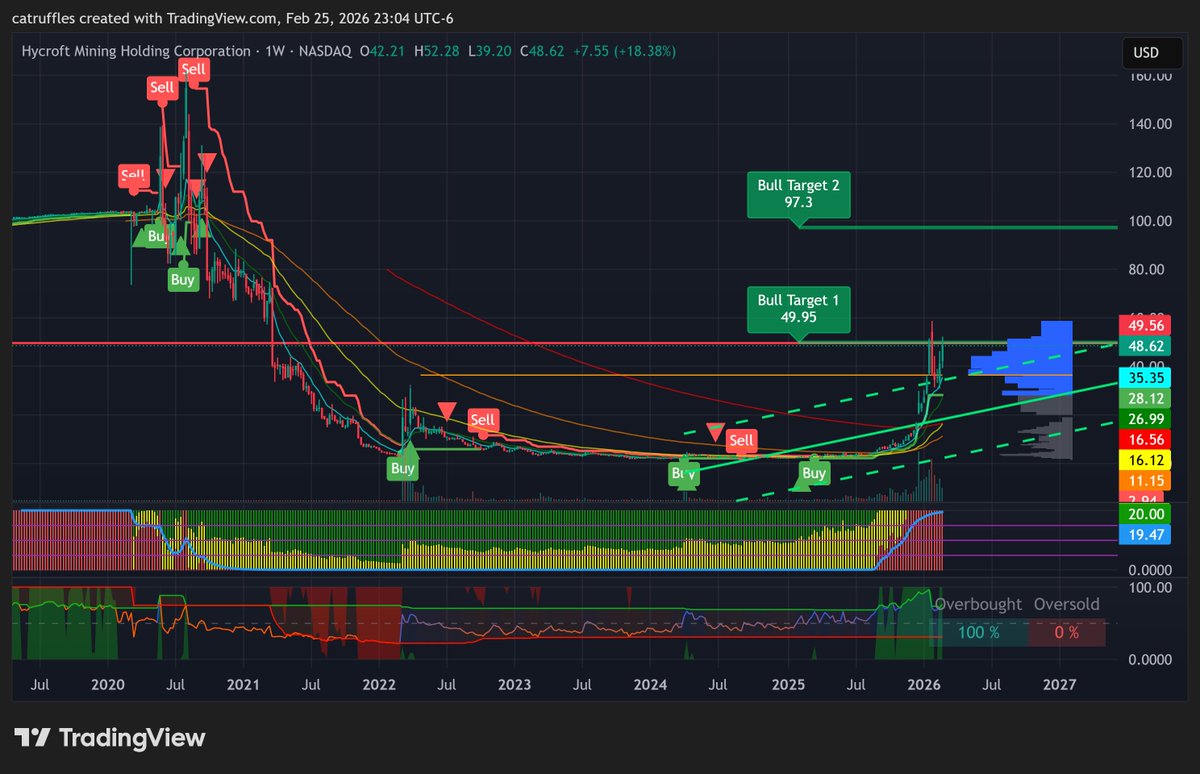Click the 26.99 price label
1200x774 pixels.
1143,419
